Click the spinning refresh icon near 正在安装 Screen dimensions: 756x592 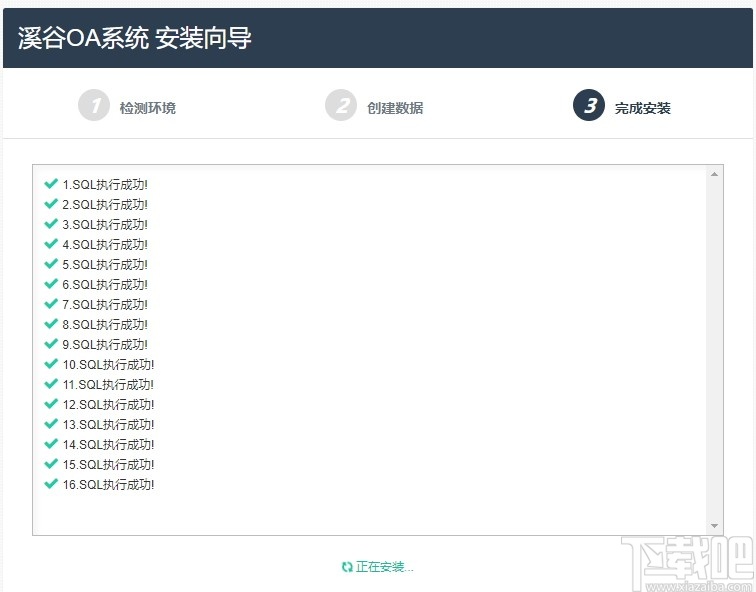tap(347, 567)
